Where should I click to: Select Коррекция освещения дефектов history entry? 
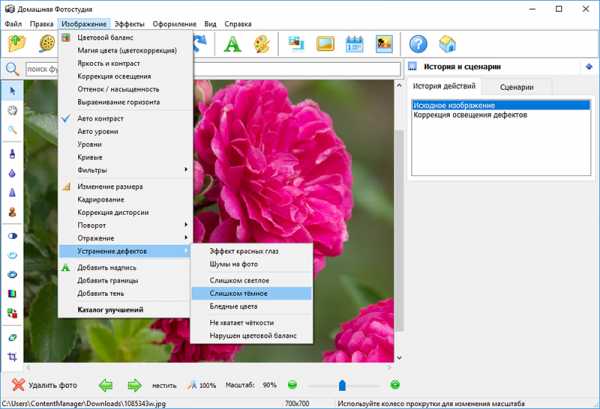pyautogui.click(x=501, y=115)
